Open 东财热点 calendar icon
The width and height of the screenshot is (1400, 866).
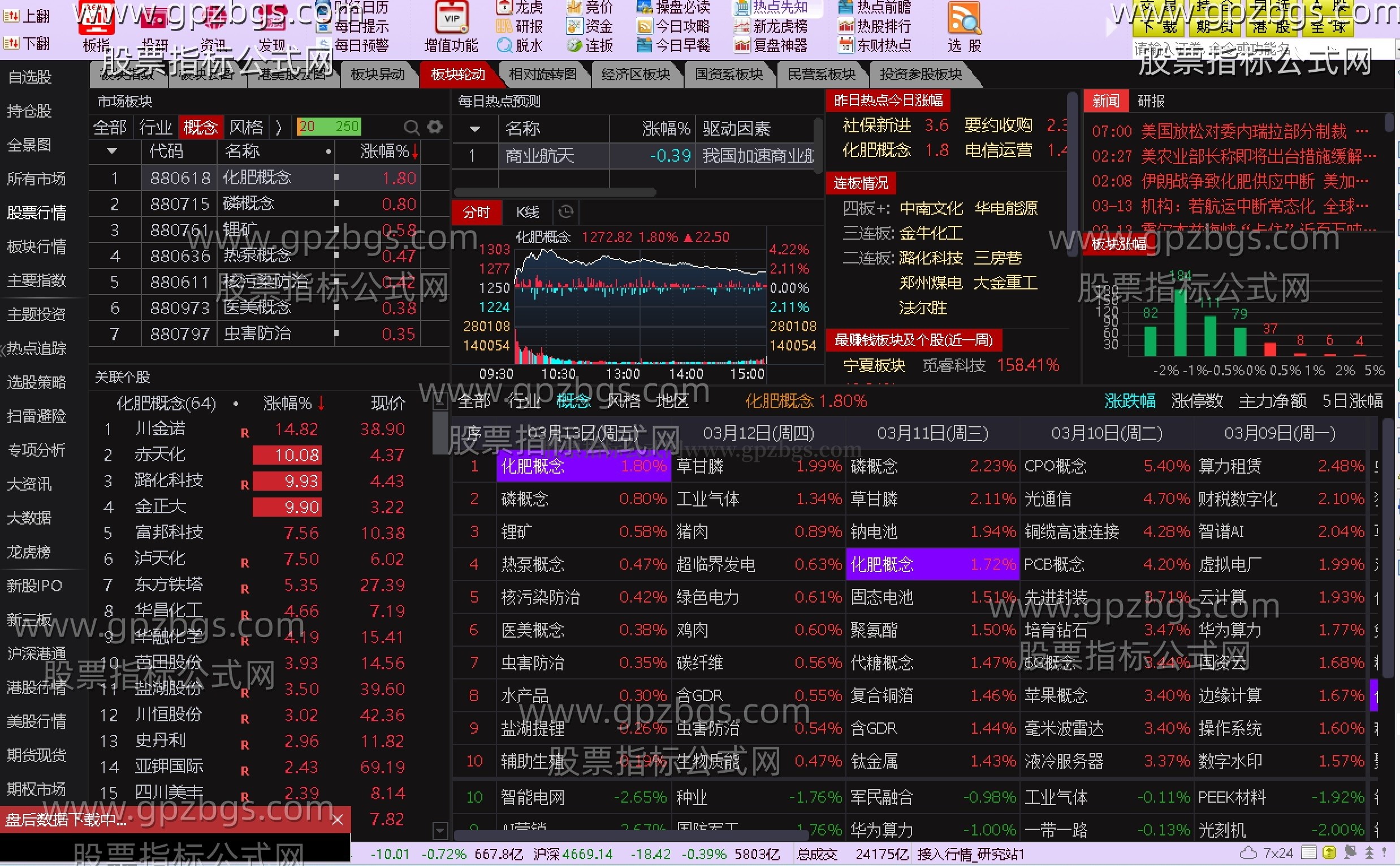click(845, 45)
